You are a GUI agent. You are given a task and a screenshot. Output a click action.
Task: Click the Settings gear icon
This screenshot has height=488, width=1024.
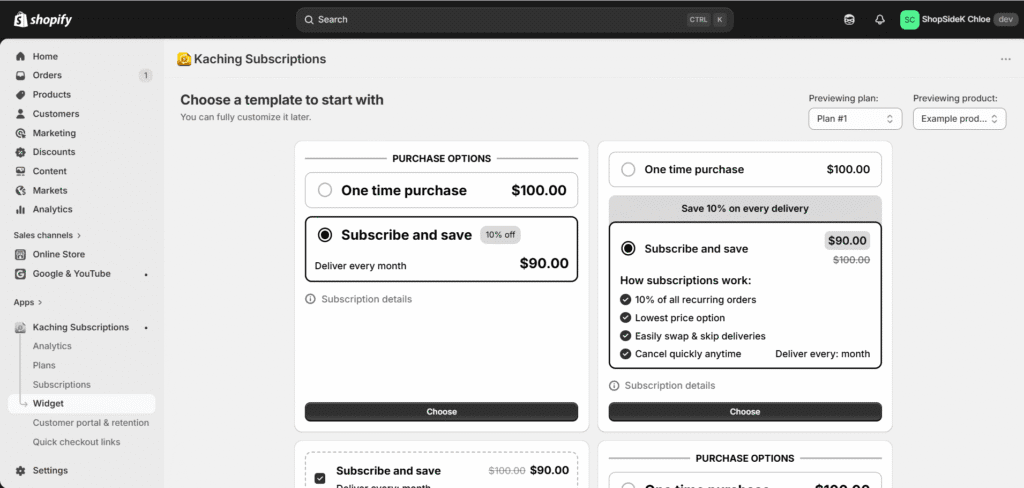coord(20,470)
